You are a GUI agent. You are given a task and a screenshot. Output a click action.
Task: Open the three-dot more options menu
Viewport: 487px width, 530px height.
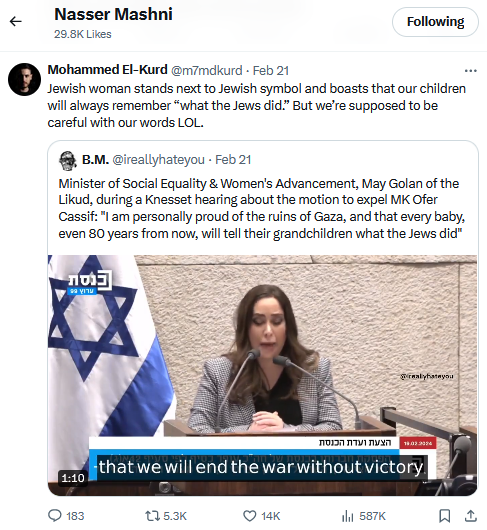click(470, 71)
